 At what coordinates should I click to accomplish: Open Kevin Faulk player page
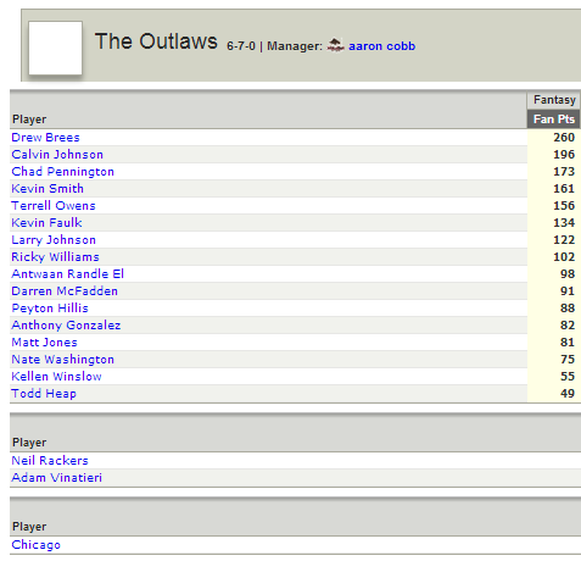point(47,223)
